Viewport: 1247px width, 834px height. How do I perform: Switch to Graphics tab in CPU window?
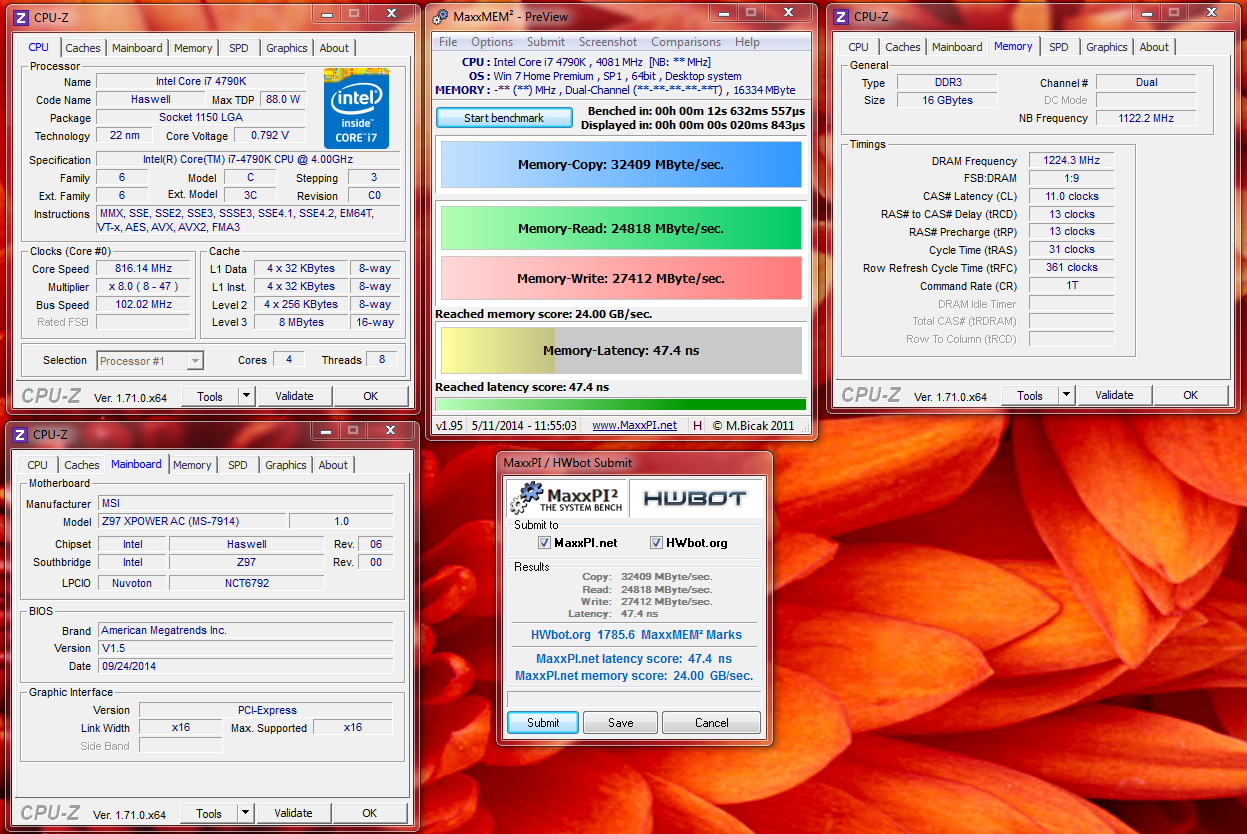287,48
